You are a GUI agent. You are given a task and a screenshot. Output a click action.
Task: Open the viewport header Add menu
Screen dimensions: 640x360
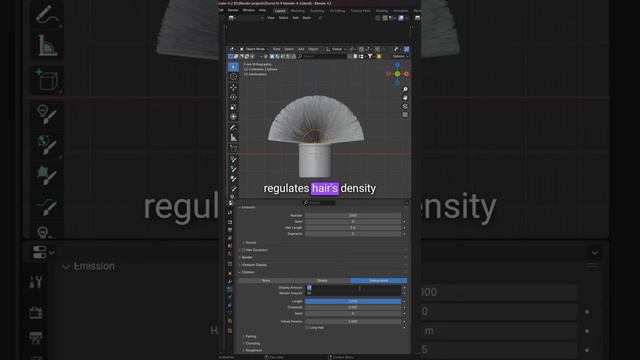[301, 49]
